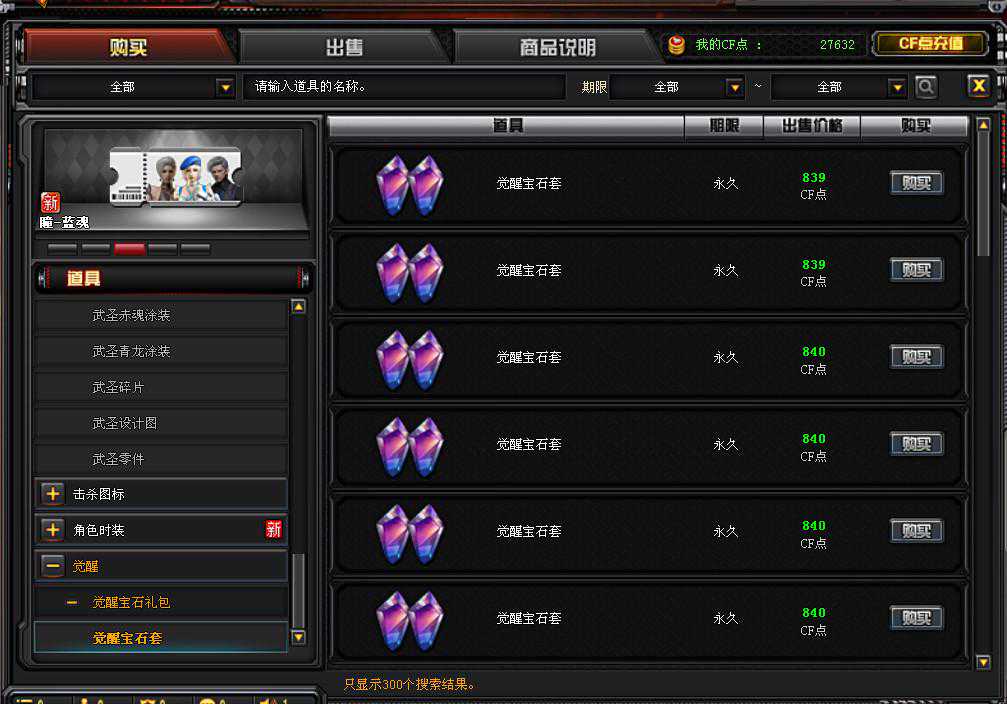The height and width of the screenshot is (704, 1007).
Task: Expand the 击杀图标 category plus icon
Action: [53, 494]
